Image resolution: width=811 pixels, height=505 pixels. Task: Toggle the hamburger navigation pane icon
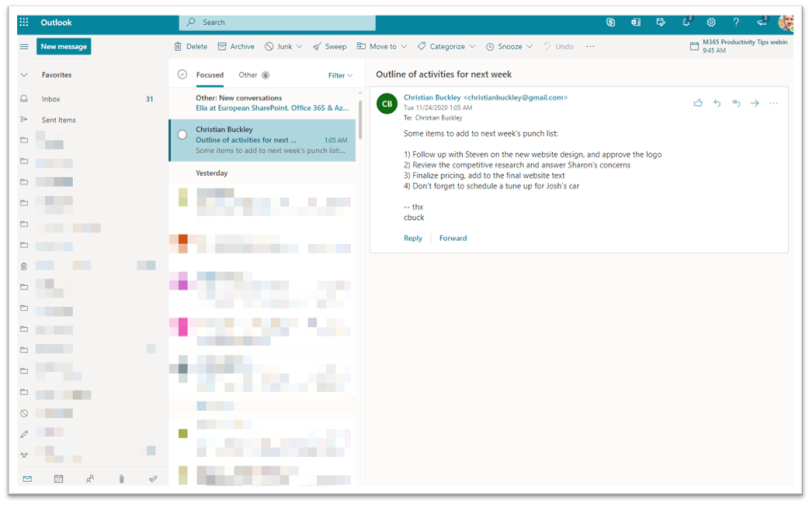pos(24,47)
